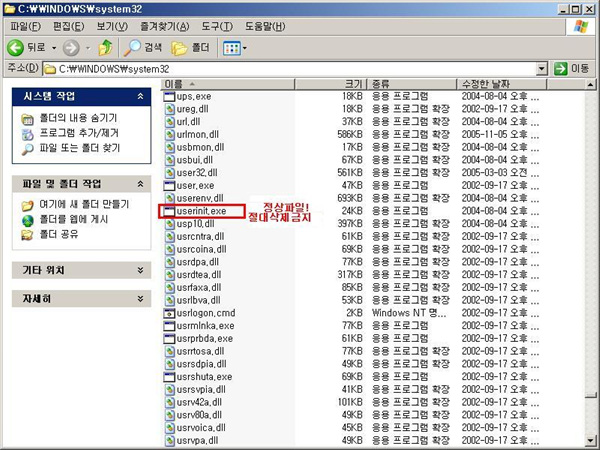600x450 pixels.
Task: Toggle the 폴더 folders pane
Action: [x=190, y=48]
